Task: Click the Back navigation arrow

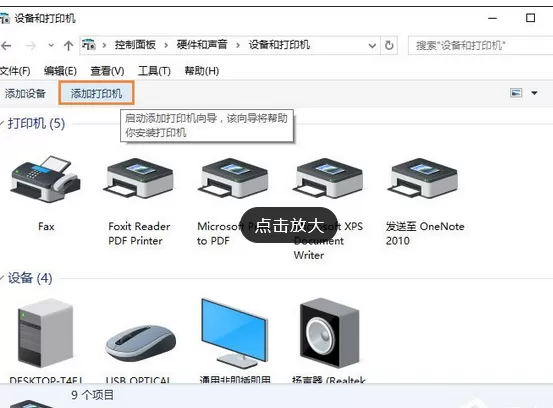Action: pyautogui.click(x=6, y=45)
